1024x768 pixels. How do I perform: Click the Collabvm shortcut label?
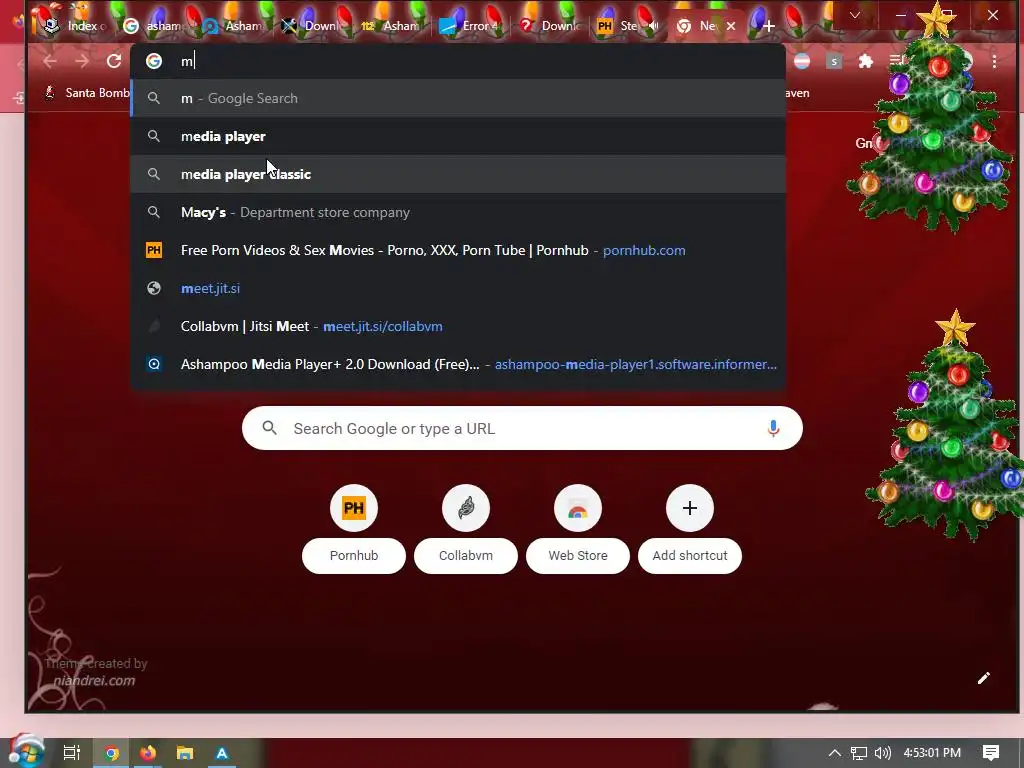coord(466,556)
